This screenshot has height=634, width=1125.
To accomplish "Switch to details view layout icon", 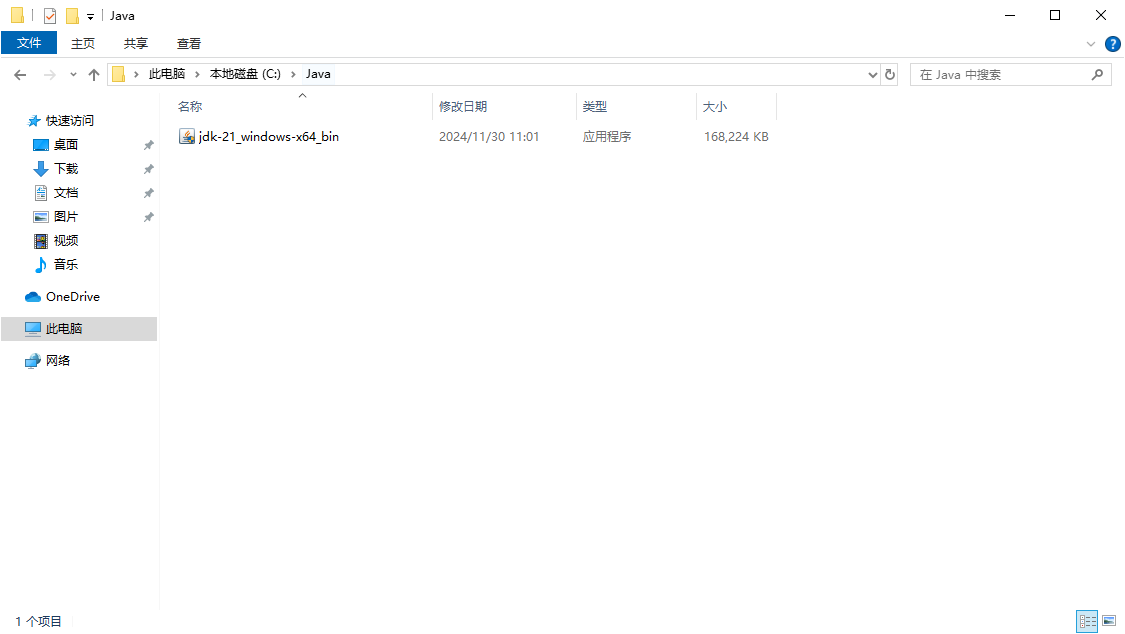I will (x=1087, y=621).
